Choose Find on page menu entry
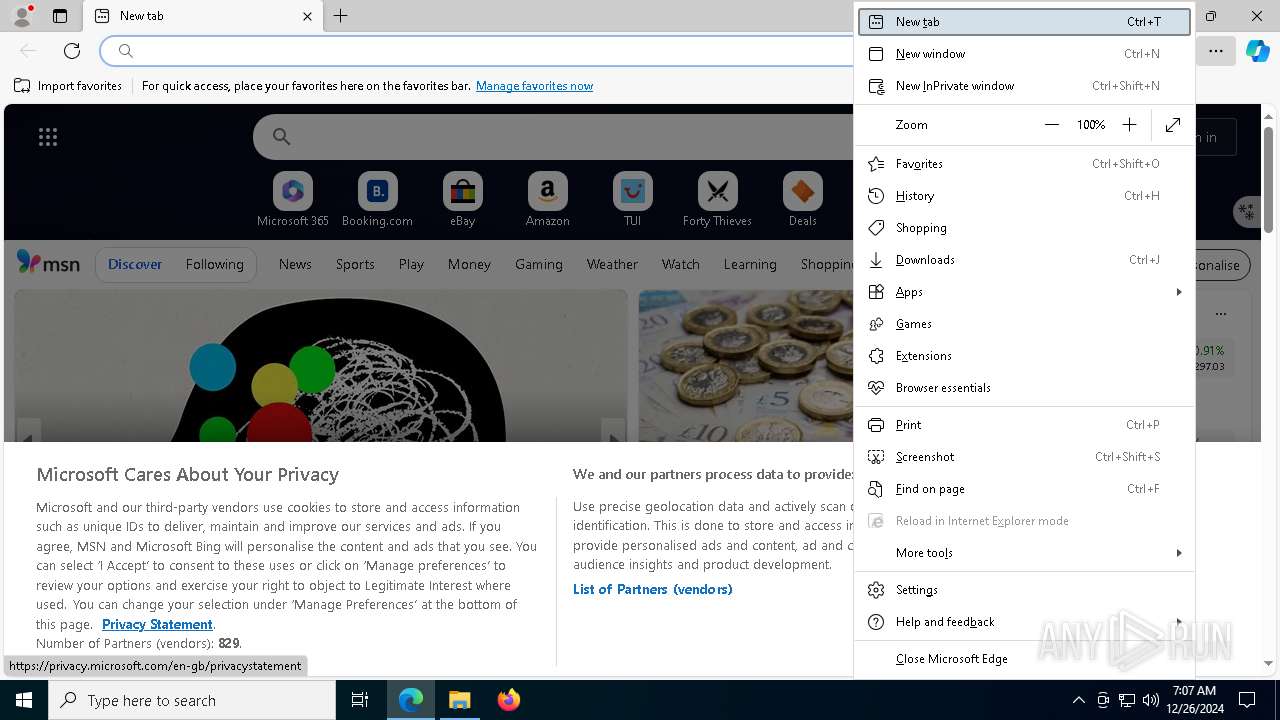Image resolution: width=1280 pixels, height=720 pixels. tap(1025, 489)
